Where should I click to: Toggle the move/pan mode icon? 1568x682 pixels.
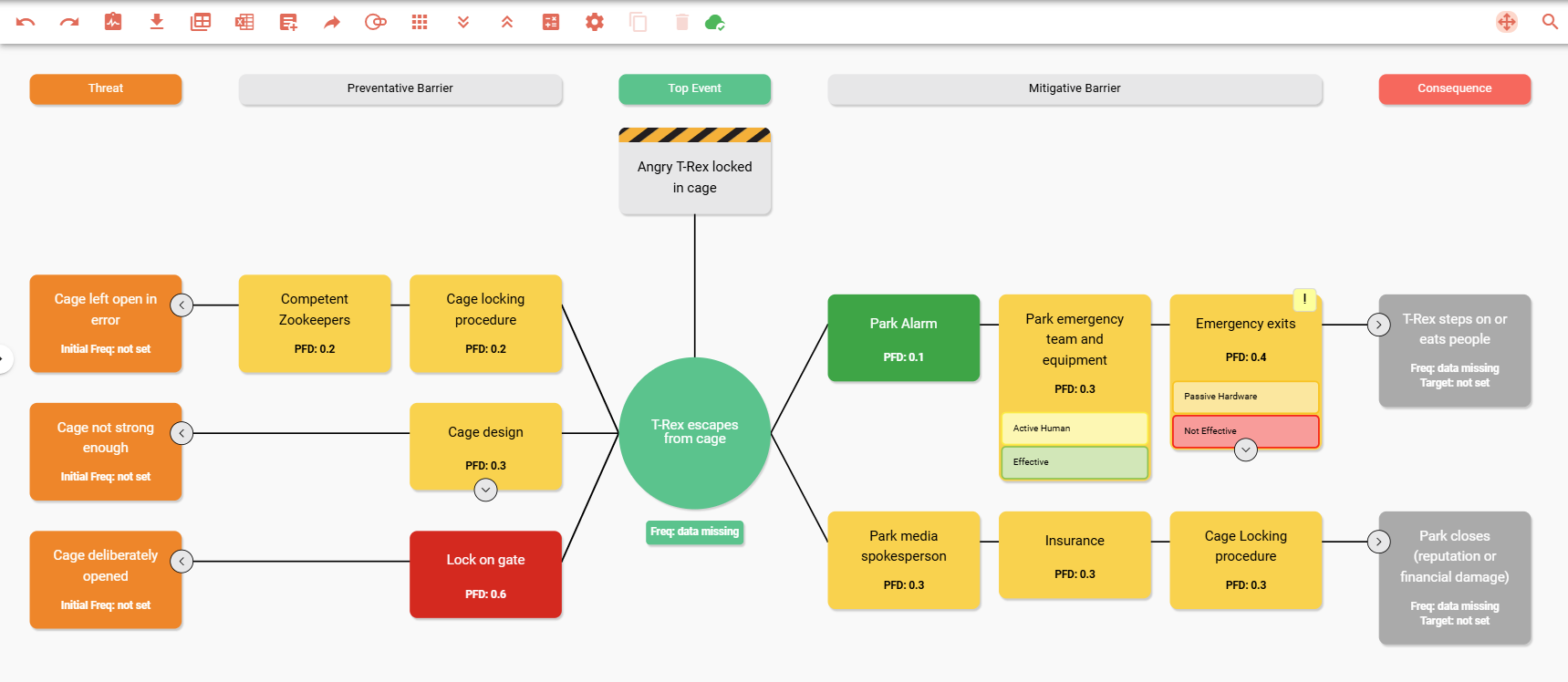pyautogui.click(x=1507, y=22)
